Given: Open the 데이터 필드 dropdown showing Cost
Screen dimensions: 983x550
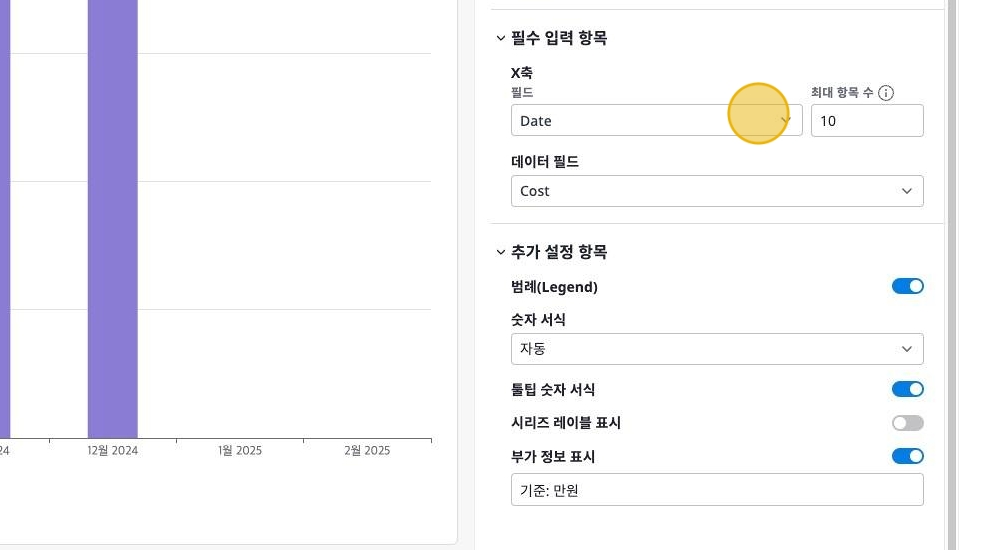Looking at the screenshot, I should click(716, 191).
